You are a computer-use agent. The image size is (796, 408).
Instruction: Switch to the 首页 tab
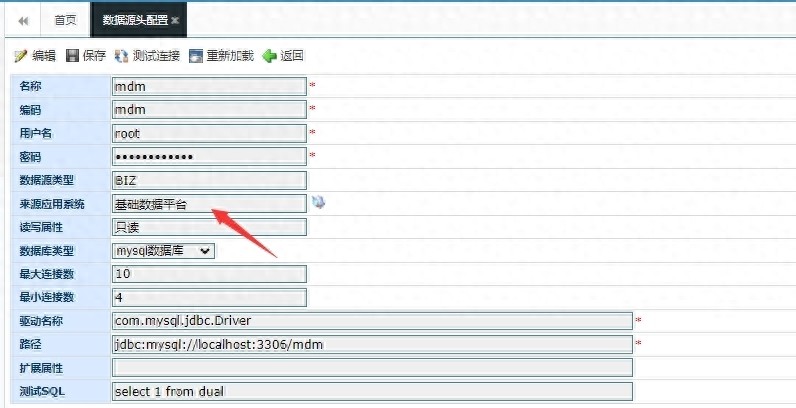(x=65, y=20)
